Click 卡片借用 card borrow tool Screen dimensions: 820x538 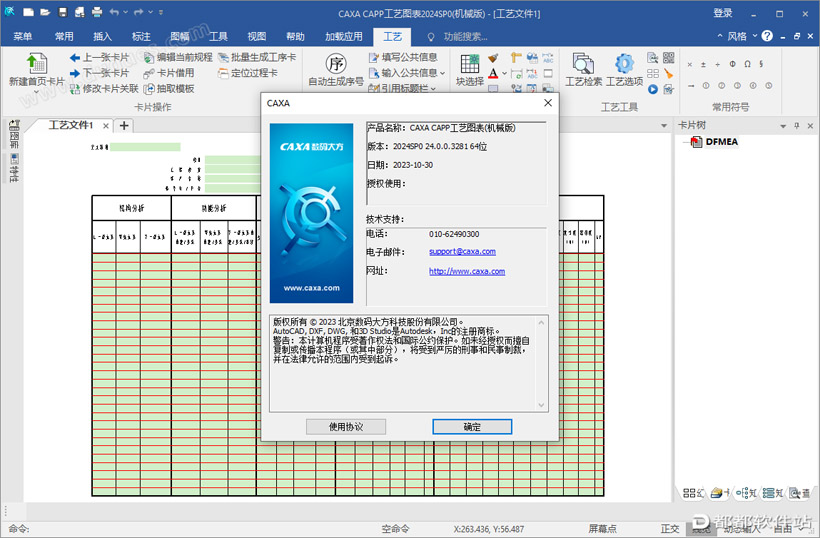(x=169, y=73)
